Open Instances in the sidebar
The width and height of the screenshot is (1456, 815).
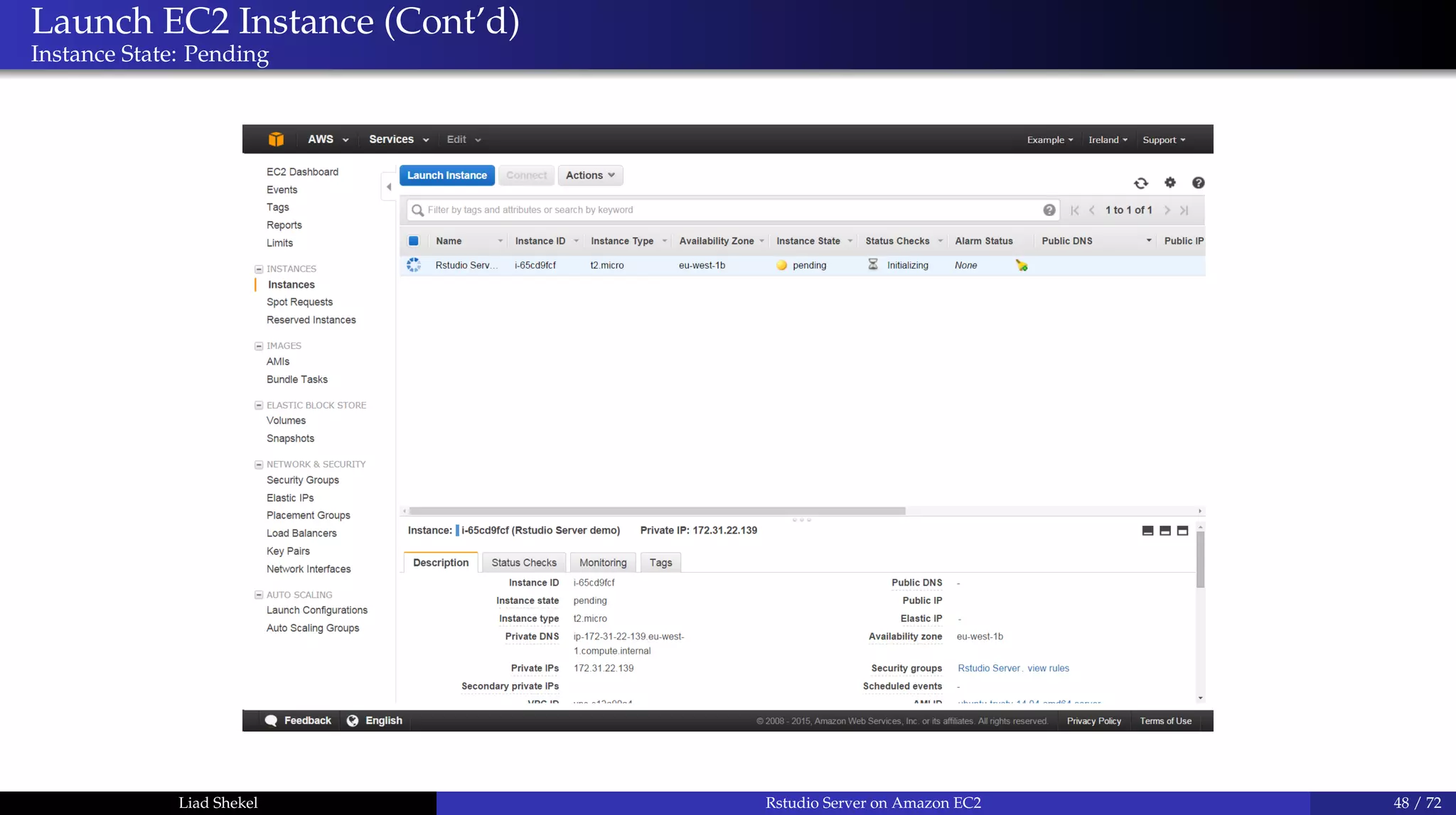291,285
